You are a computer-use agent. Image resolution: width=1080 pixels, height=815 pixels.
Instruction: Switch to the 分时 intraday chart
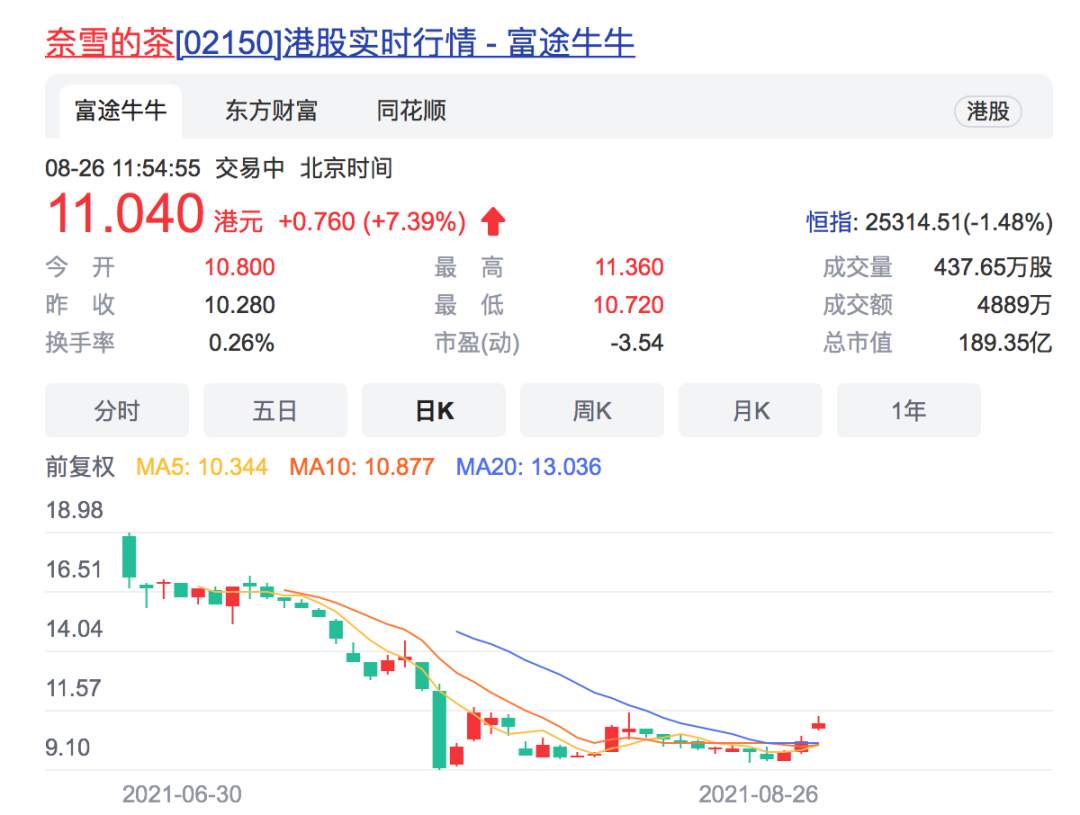(116, 410)
